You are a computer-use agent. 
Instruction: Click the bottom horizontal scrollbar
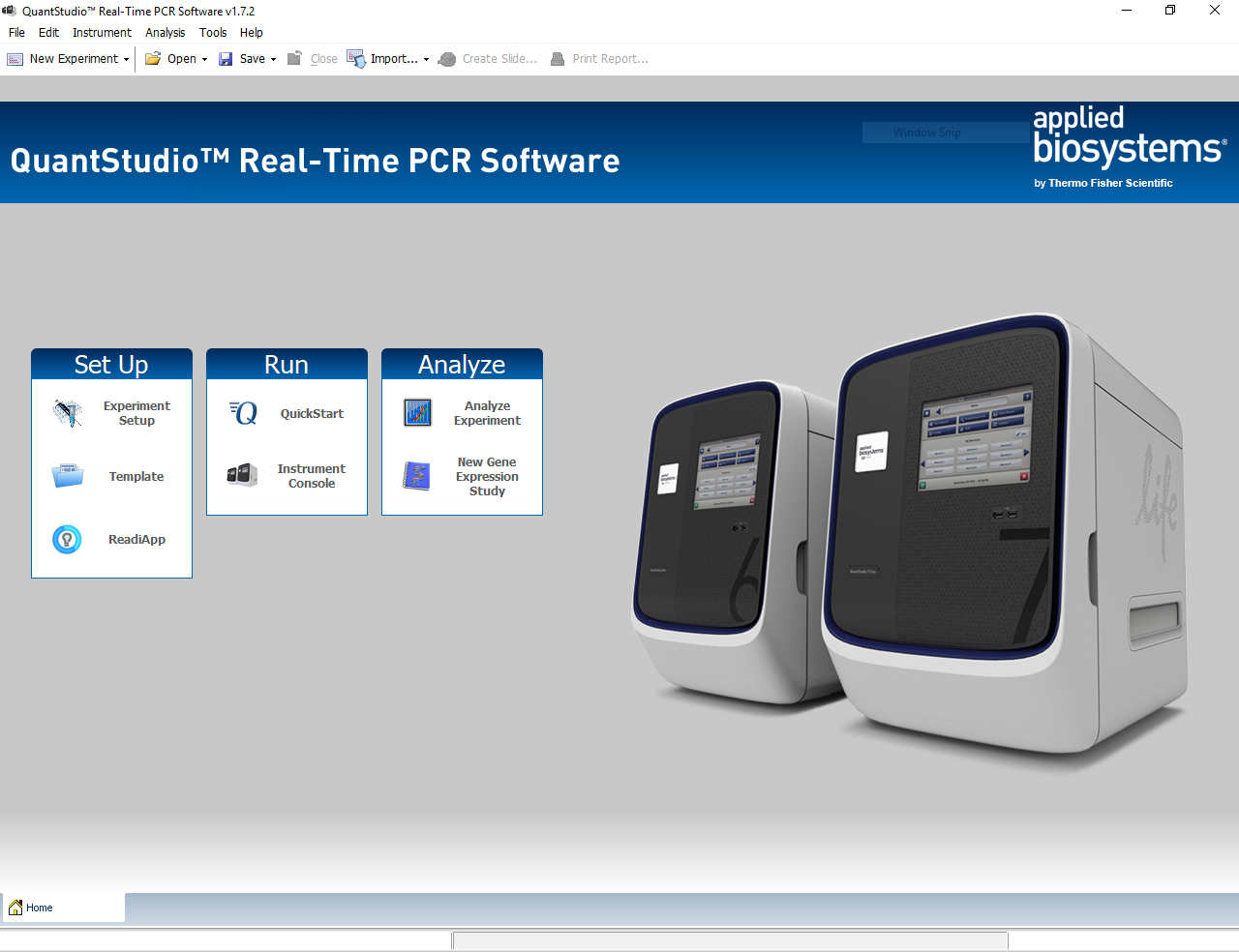click(x=731, y=940)
